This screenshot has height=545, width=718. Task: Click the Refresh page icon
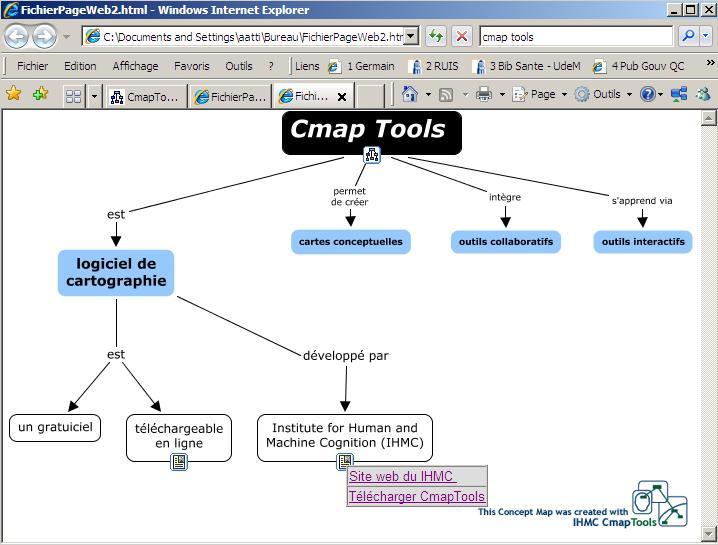coord(435,37)
